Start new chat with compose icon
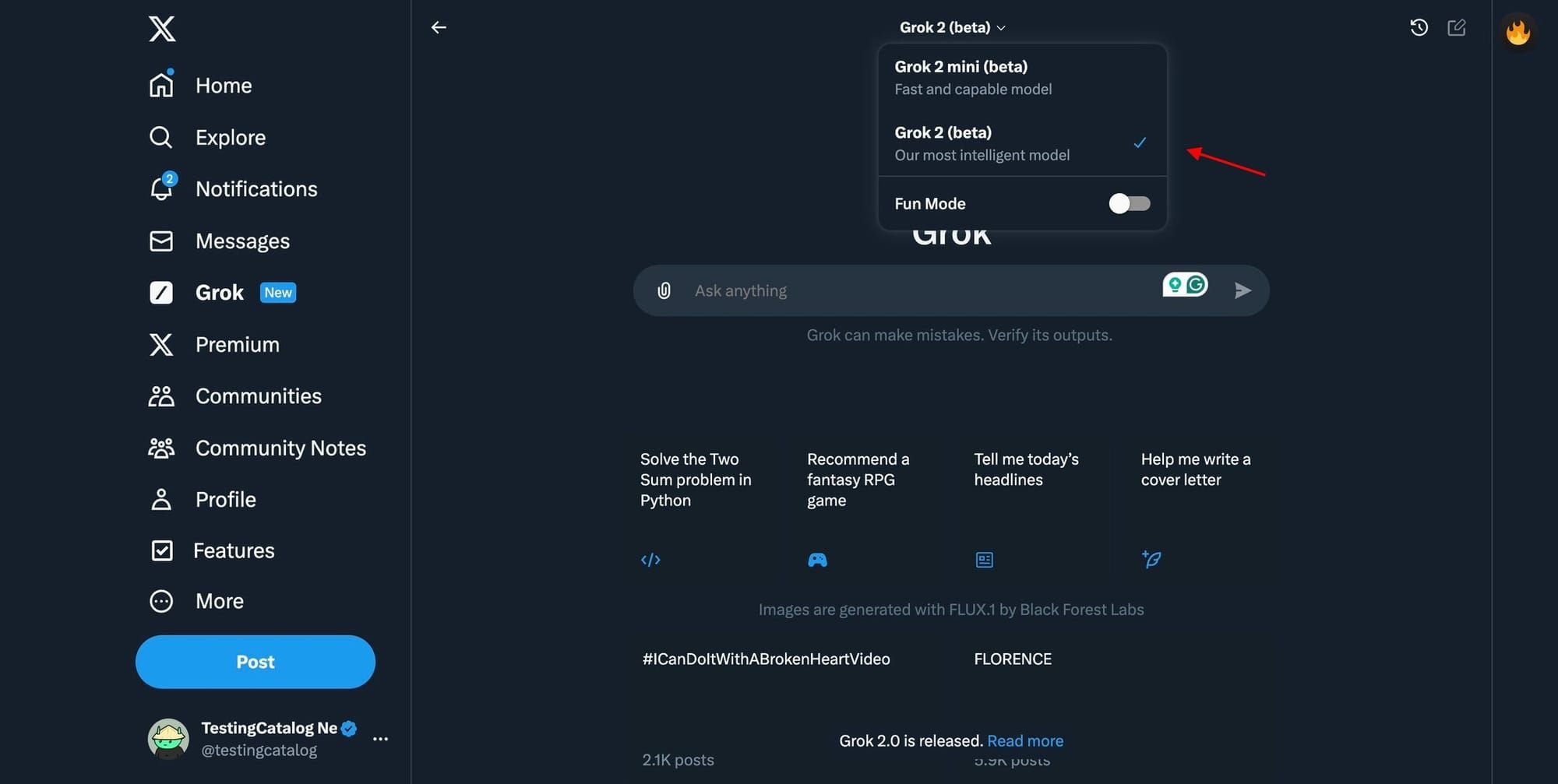This screenshot has height=784, width=1558. point(1456,27)
